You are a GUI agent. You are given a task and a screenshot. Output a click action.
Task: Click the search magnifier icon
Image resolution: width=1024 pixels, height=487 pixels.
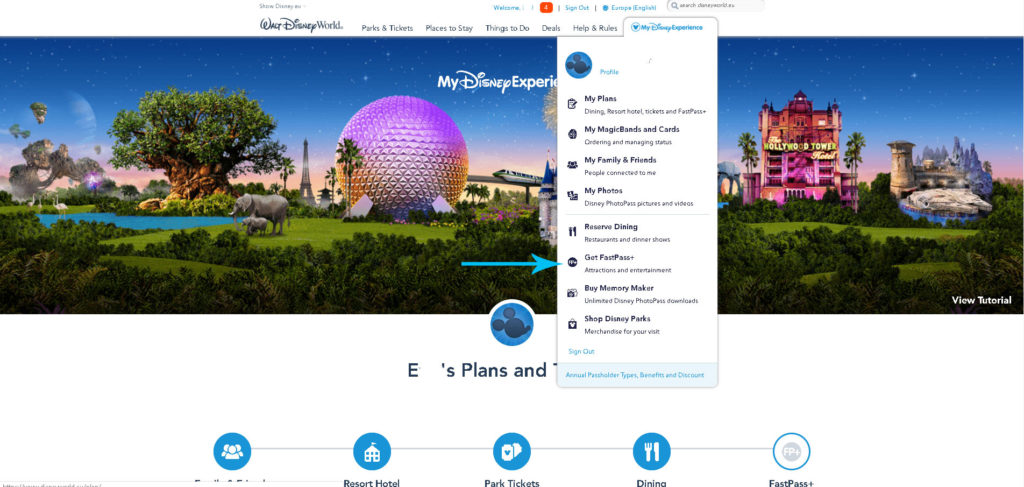point(674,6)
